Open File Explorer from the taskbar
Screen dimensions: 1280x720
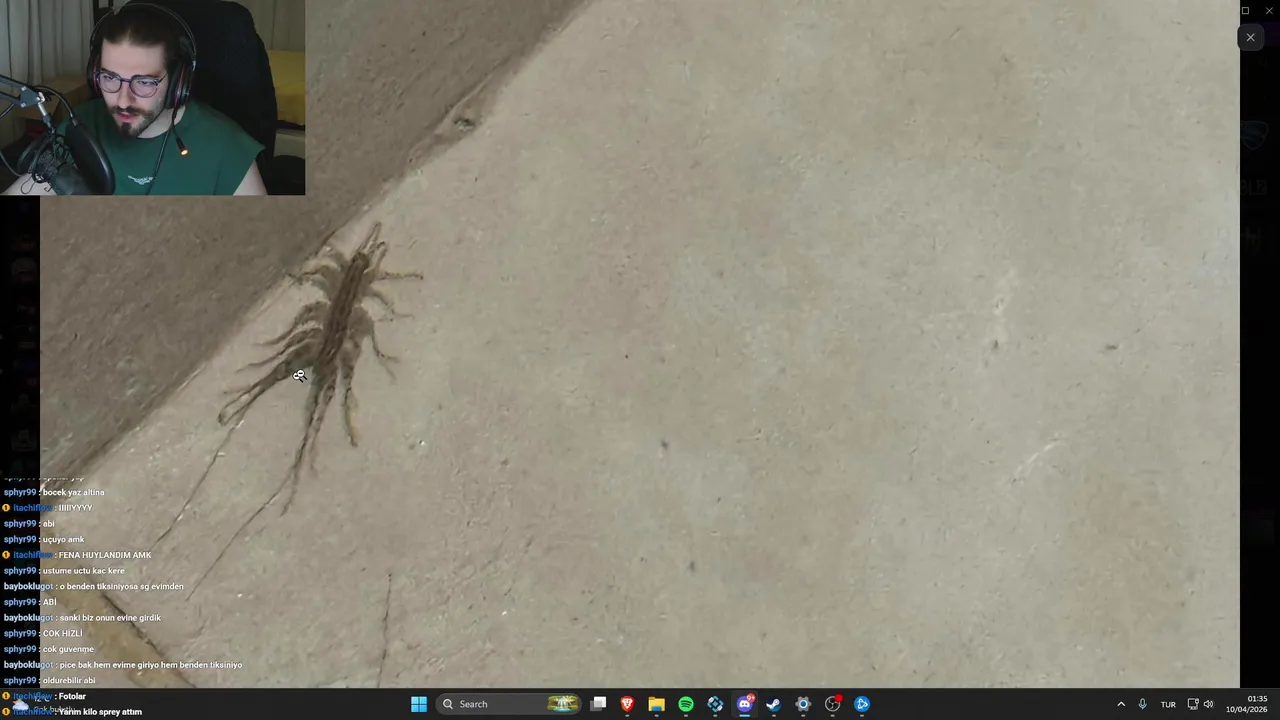pos(656,704)
